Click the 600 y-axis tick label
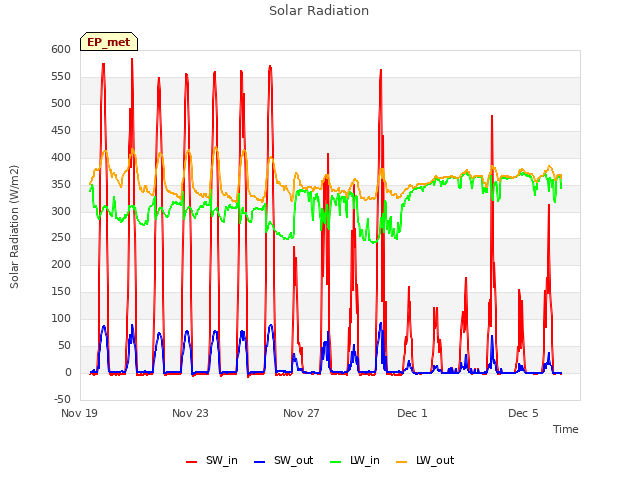This screenshot has width=640, height=480. [61, 49]
